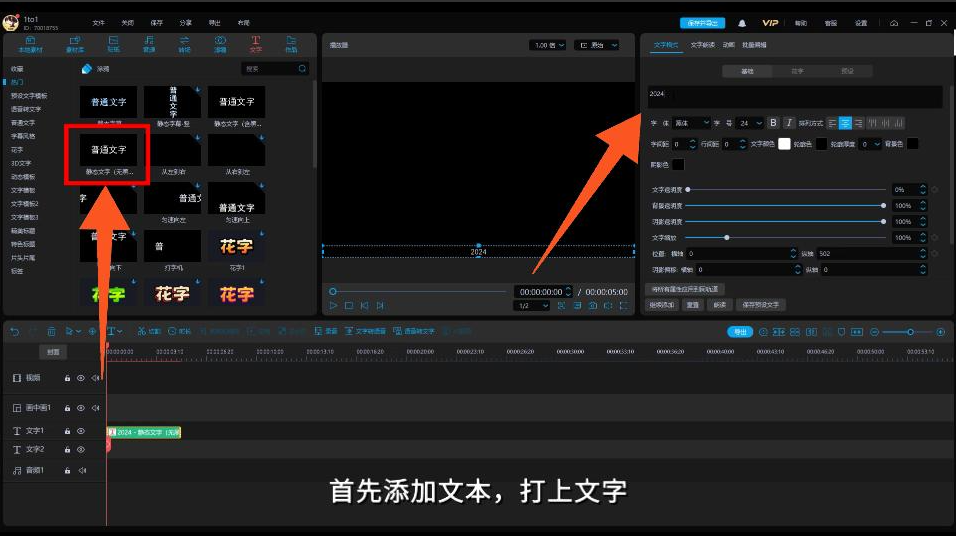
Task: Open the 保存 menu
Action: (157, 23)
